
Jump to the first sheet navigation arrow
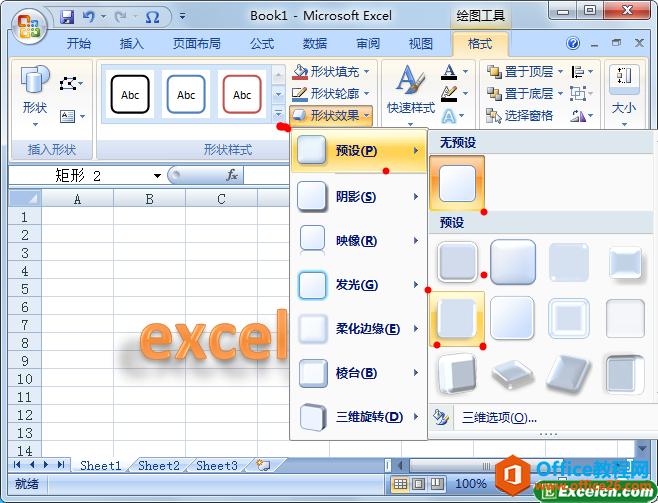pos(17,464)
